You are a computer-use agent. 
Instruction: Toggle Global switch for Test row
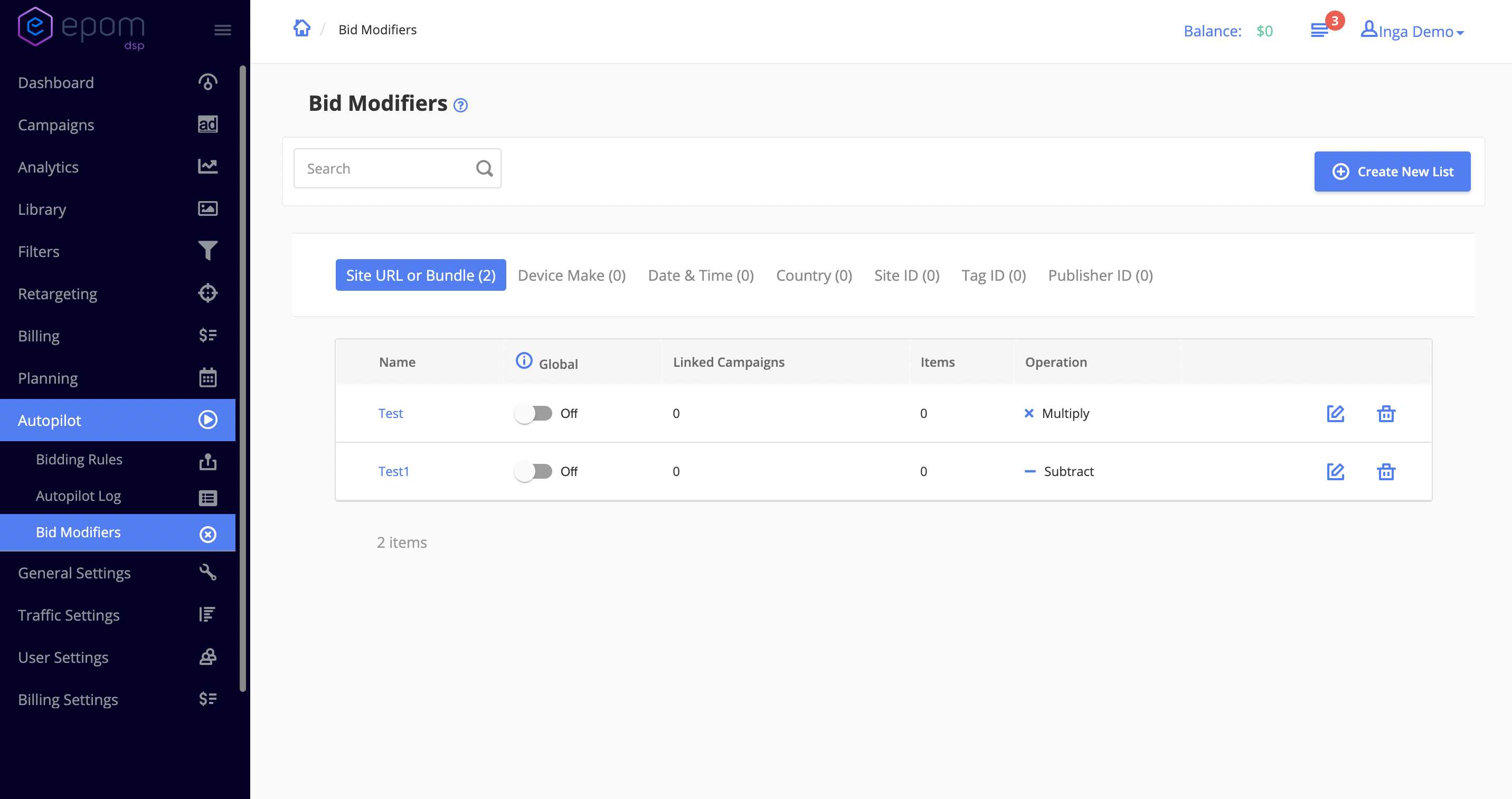[533, 414]
